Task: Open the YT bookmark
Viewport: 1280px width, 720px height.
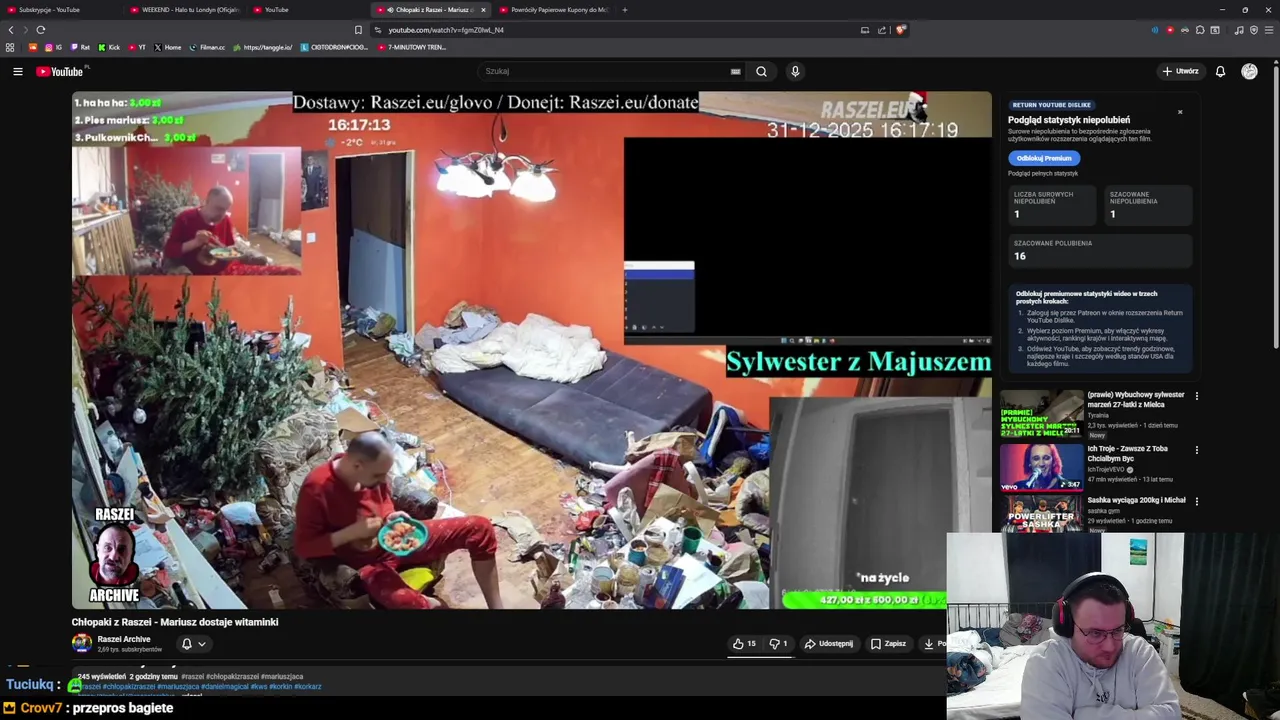Action: (x=137, y=47)
